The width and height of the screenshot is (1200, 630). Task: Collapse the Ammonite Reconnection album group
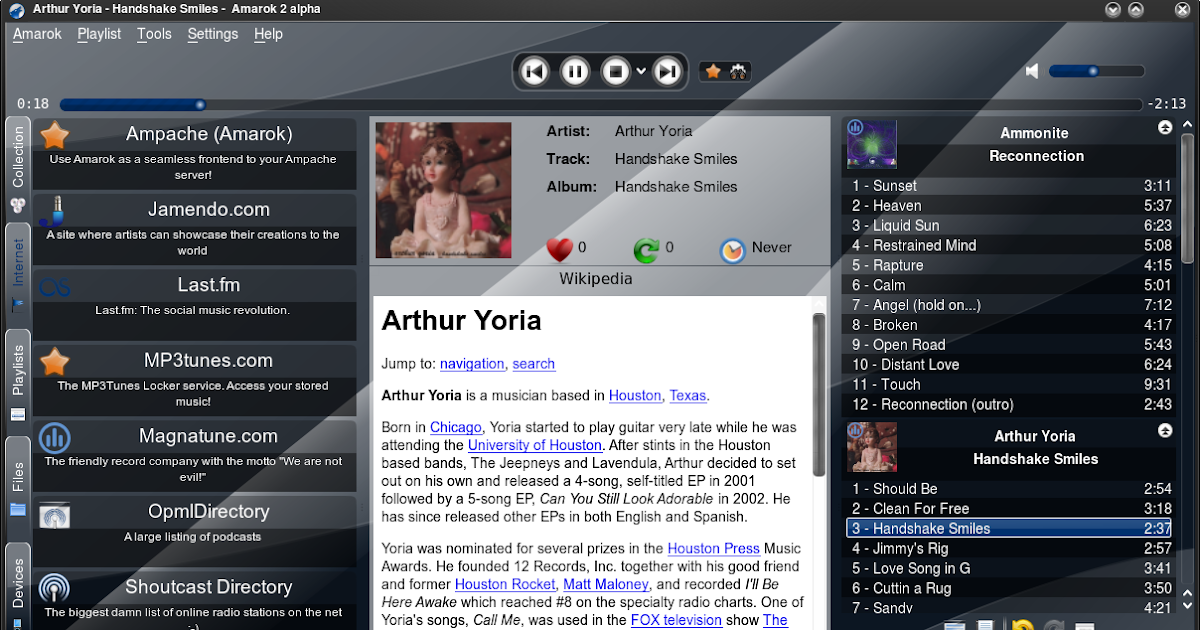(1165, 127)
